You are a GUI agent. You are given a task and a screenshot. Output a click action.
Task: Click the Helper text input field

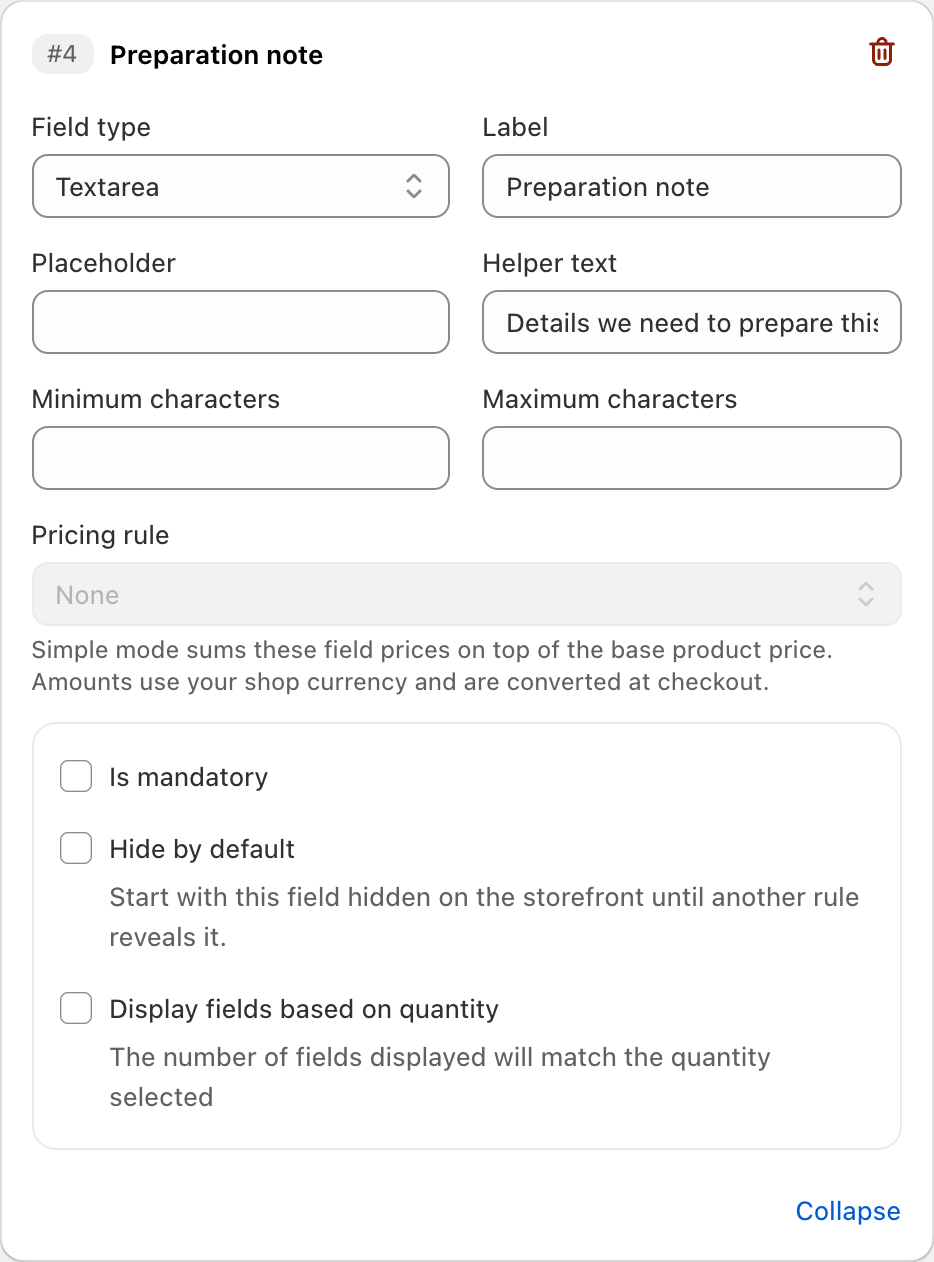tap(692, 322)
